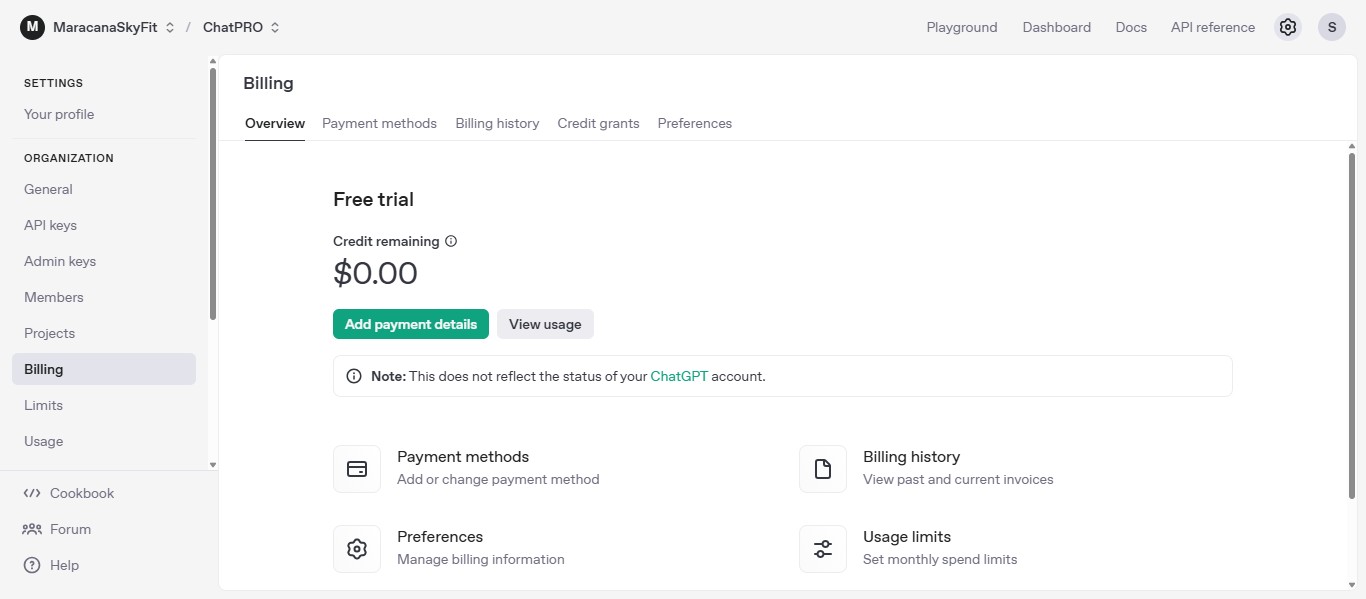Viewport: 1366px width, 599px height.
Task: Open Docs in the top navigation
Action: [1131, 27]
